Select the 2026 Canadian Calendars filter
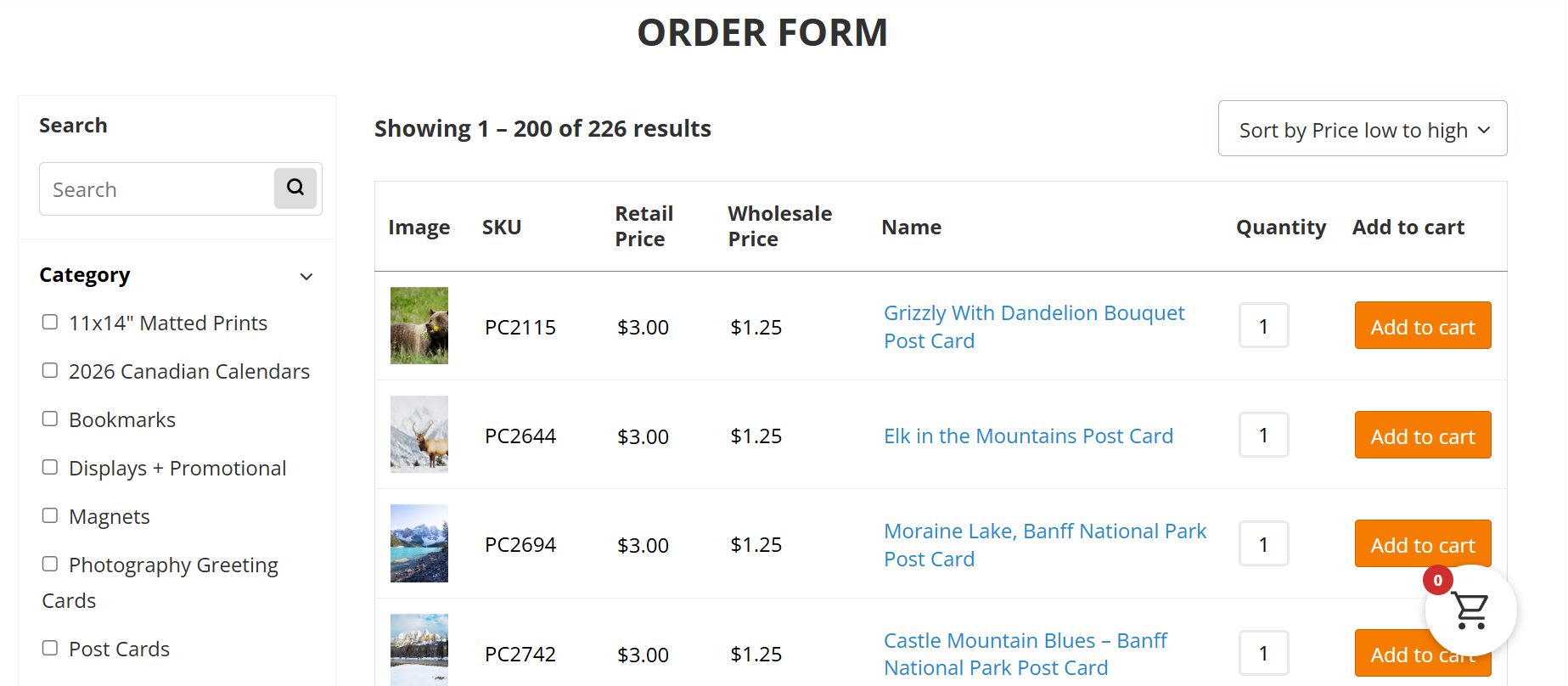The image size is (1568, 686). coord(50,369)
